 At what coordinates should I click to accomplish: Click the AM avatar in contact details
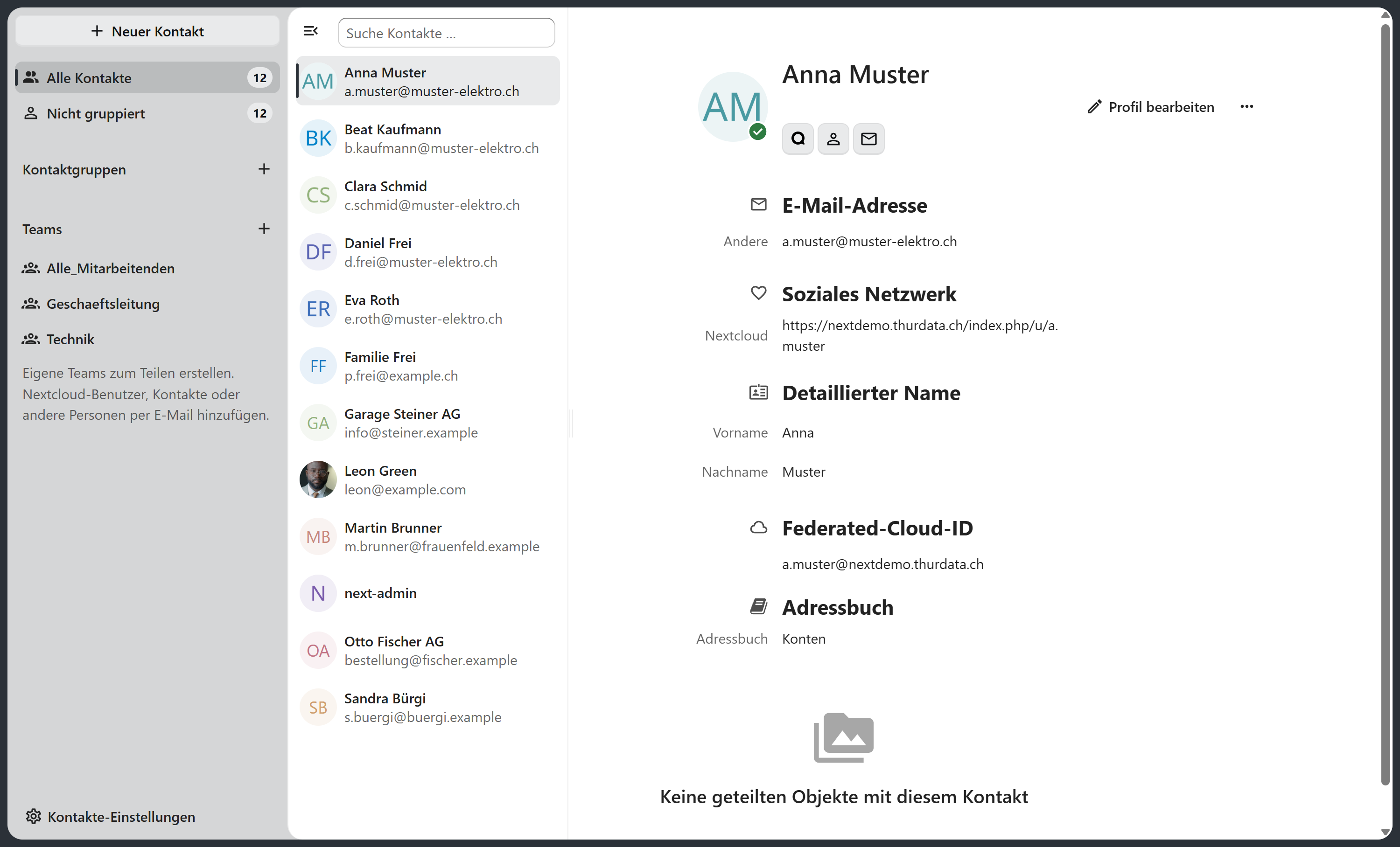click(x=732, y=107)
